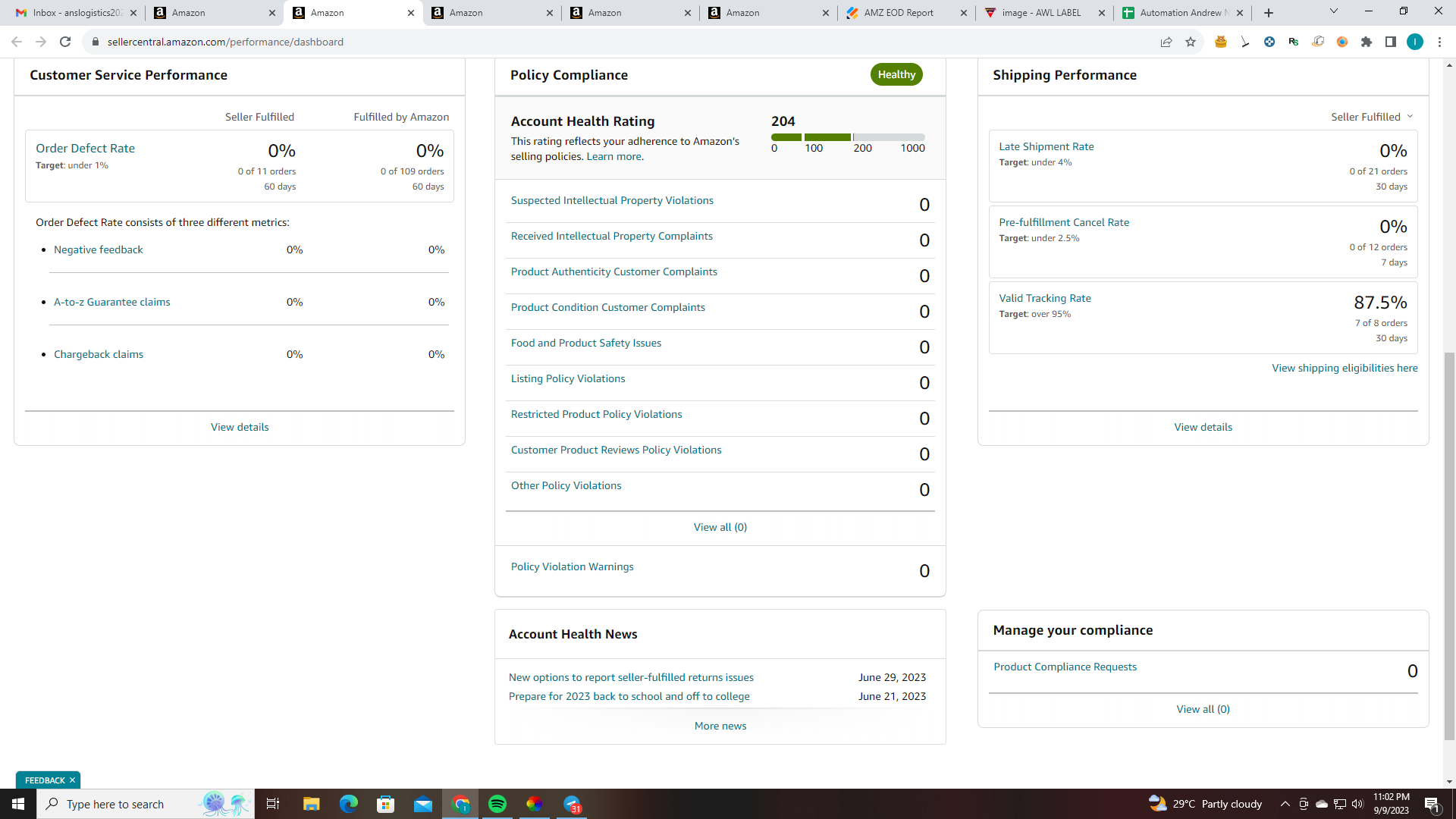Open Suspected Intellectual Property Violations

[x=612, y=200]
